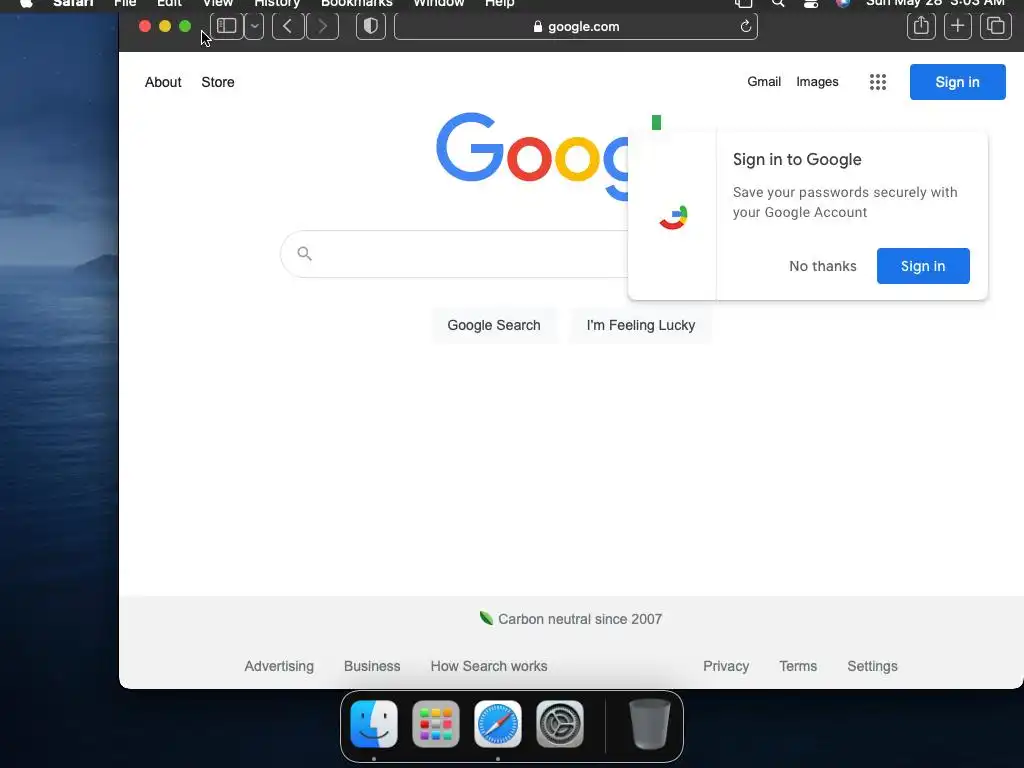1024x768 pixels.
Task: Open the File menu
Action: click(x=125, y=3)
